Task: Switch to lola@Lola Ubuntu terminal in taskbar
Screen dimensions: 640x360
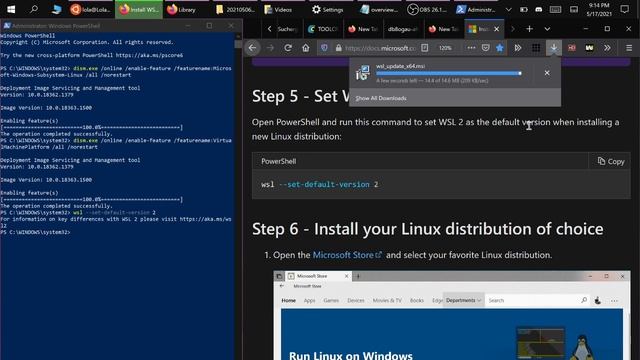Action: click(x=91, y=9)
